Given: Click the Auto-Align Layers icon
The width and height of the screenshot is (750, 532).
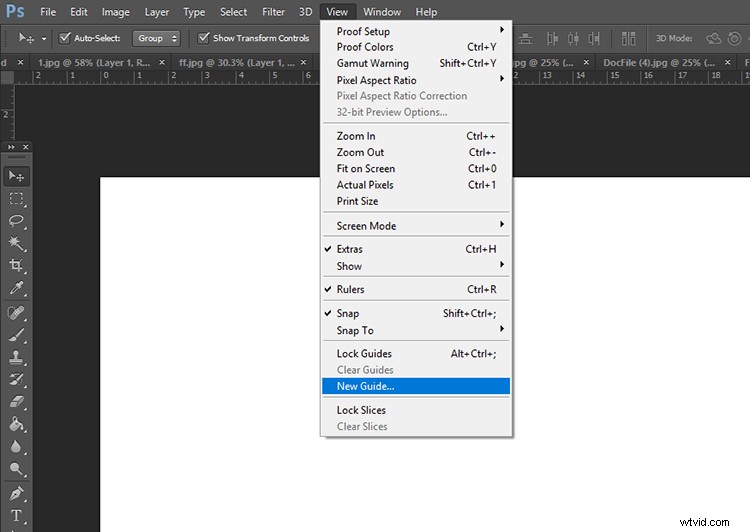Looking at the screenshot, I should [629, 38].
